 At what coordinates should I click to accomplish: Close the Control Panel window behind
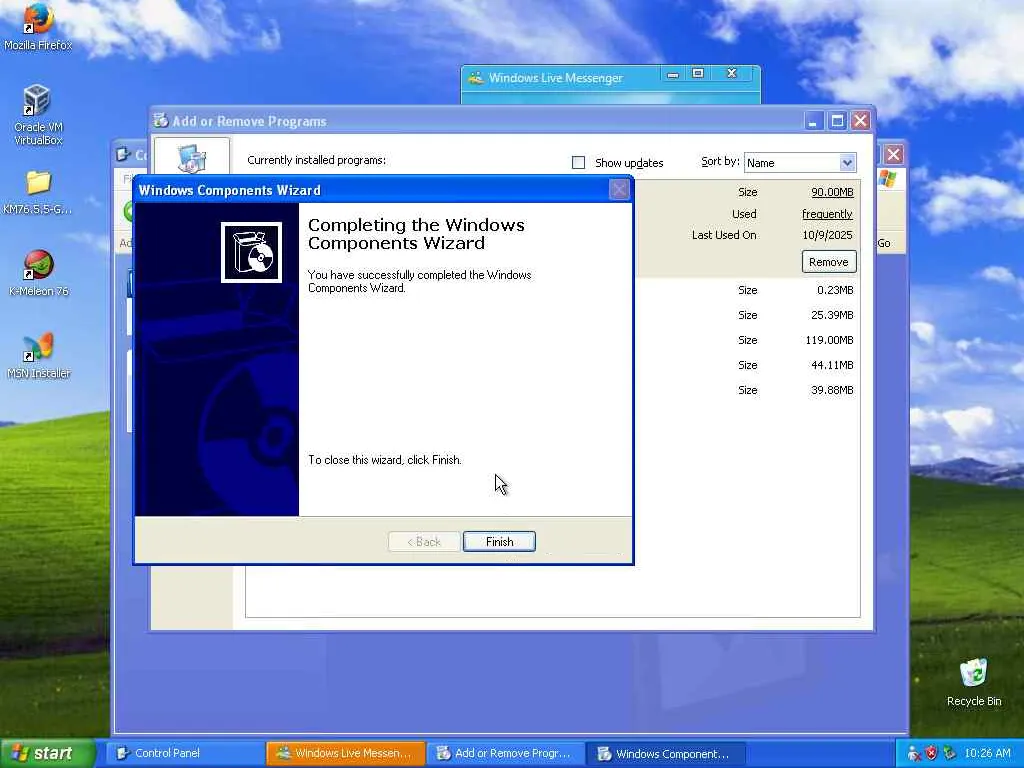point(893,155)
